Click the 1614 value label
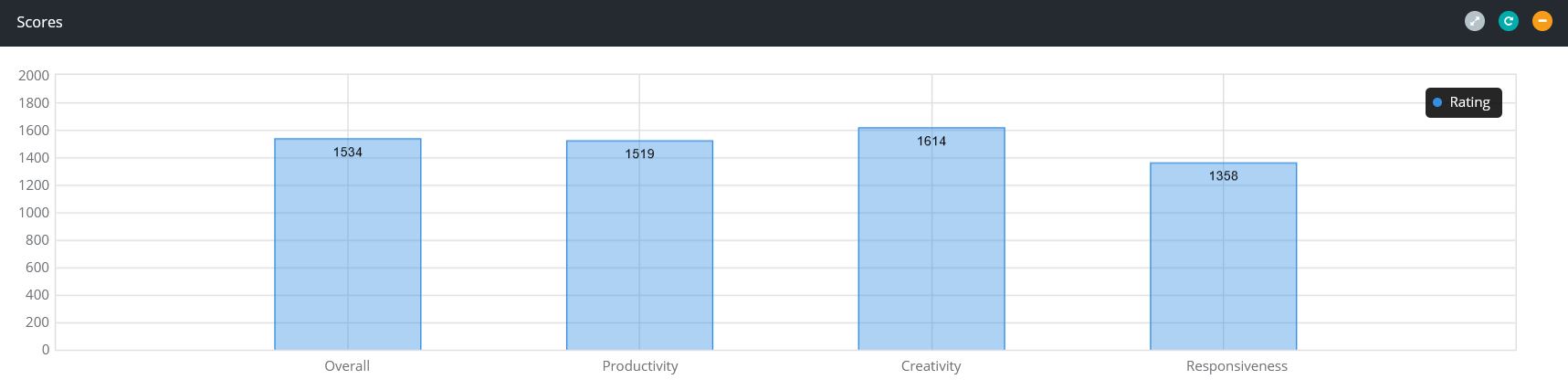This screenshot has width=1568, height=390. pos(931,141)
